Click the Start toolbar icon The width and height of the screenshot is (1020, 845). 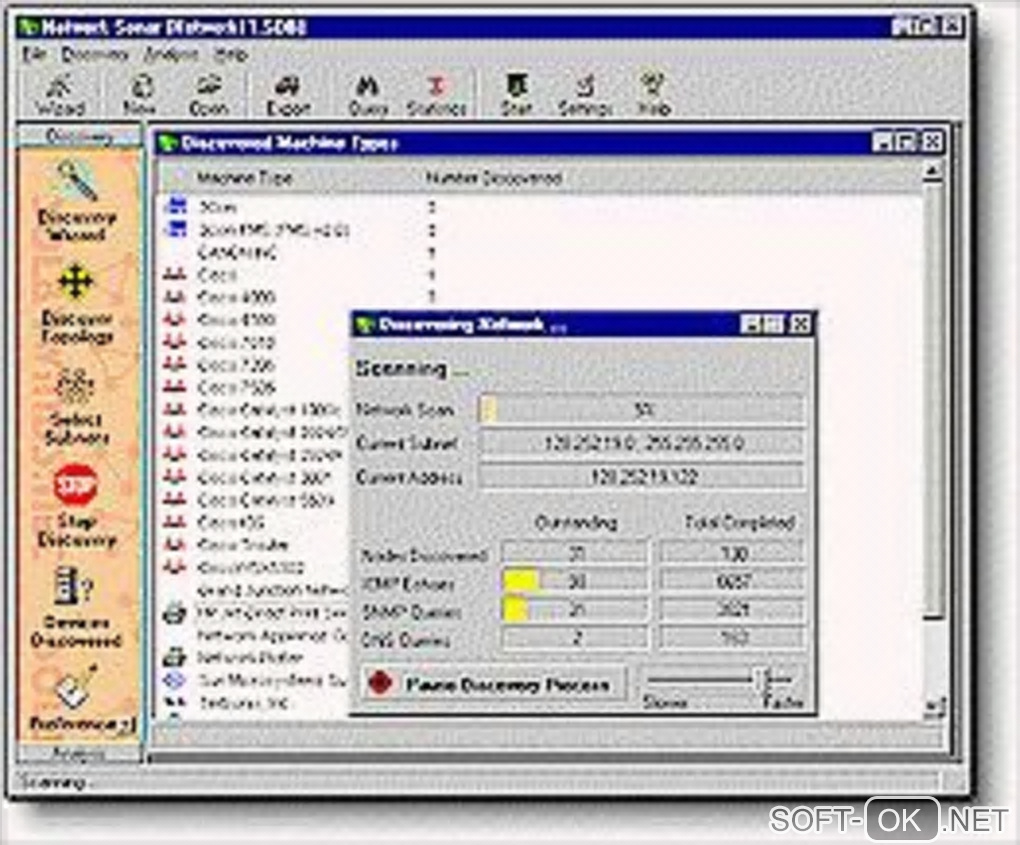[x=517, y=95]
